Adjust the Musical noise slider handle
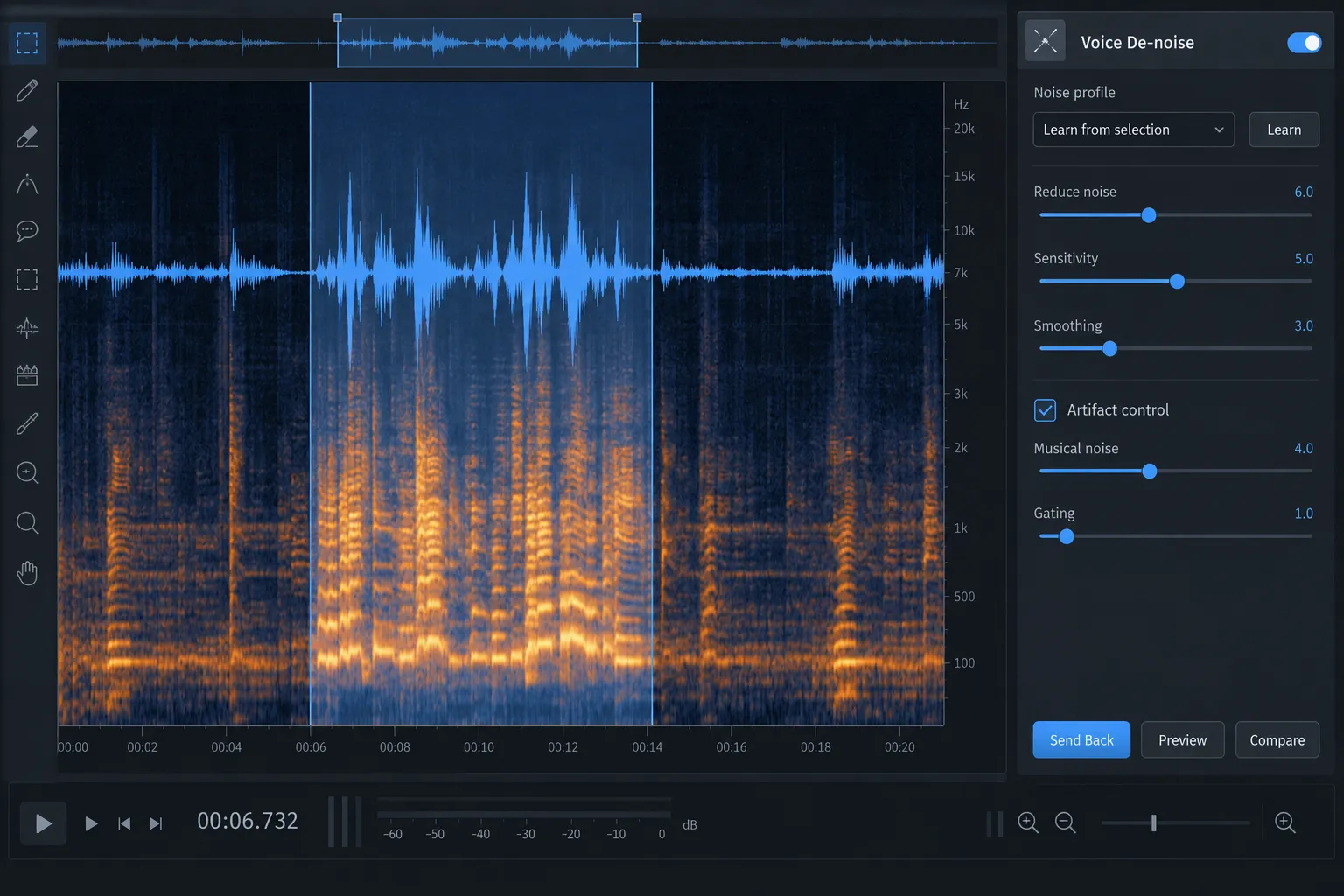Screen dimensions: 1344x896 (1150, 472)
